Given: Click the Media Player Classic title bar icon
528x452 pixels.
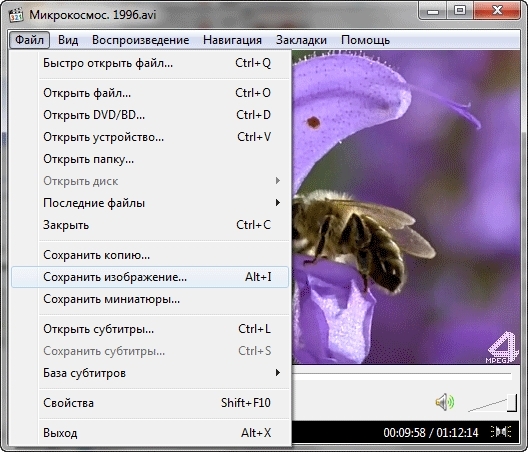Looking at the screenshot, I should (16, 15).
